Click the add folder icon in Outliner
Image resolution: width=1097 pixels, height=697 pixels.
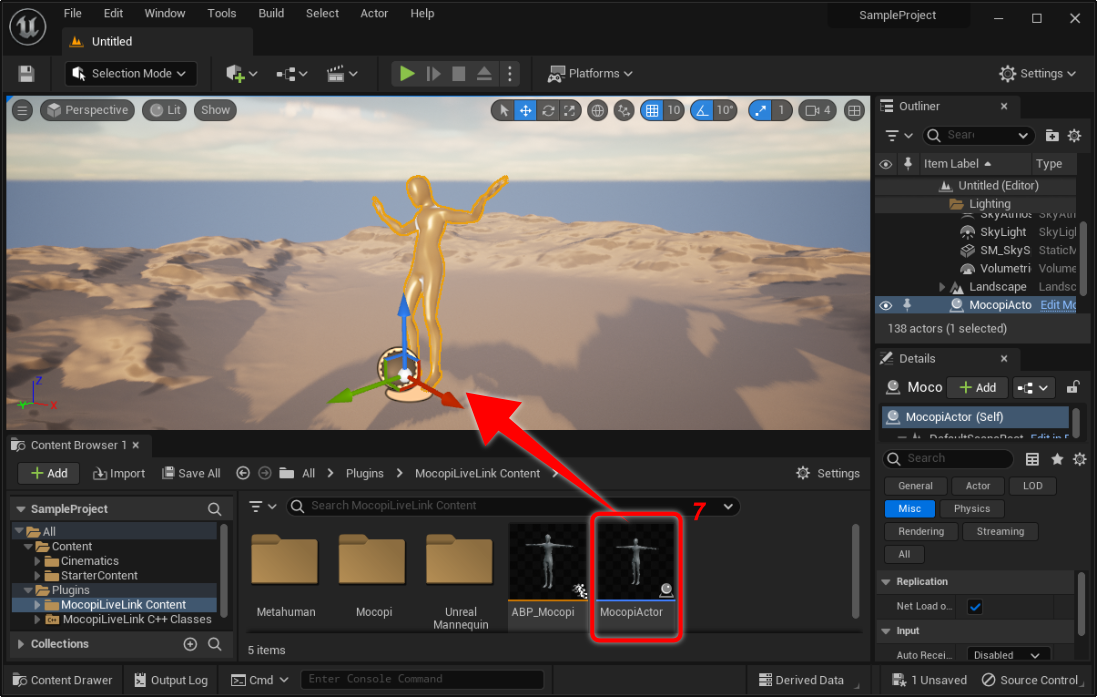pos(1052,135)
